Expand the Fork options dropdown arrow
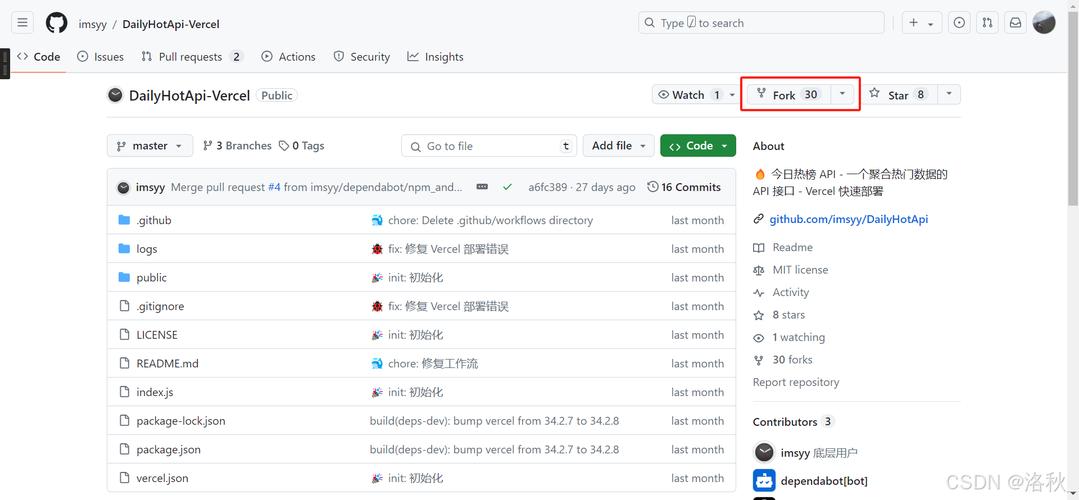This screenshot has height=500, width=1079. click(842, 94)
